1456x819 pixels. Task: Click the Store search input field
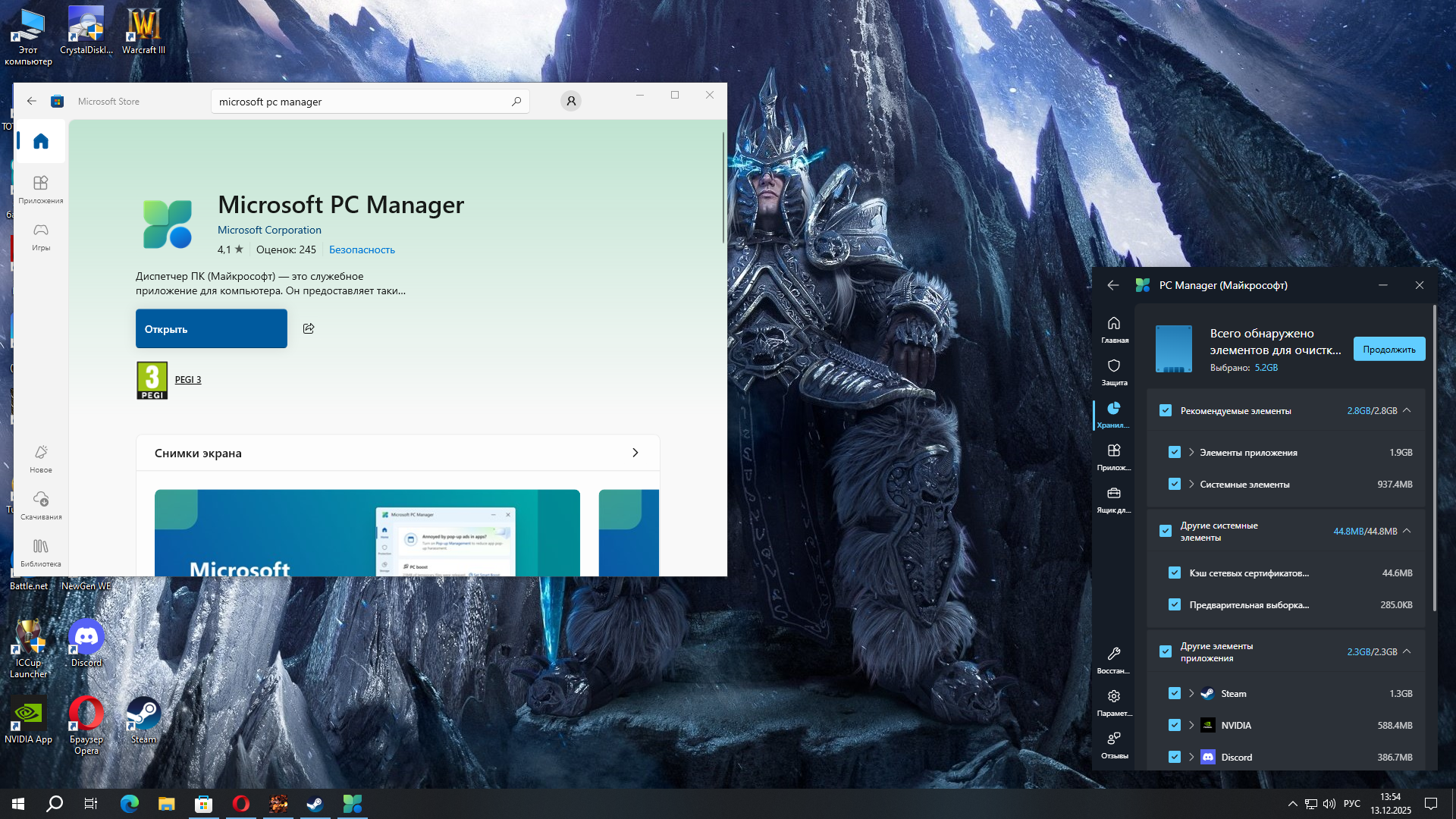[360, 102]
